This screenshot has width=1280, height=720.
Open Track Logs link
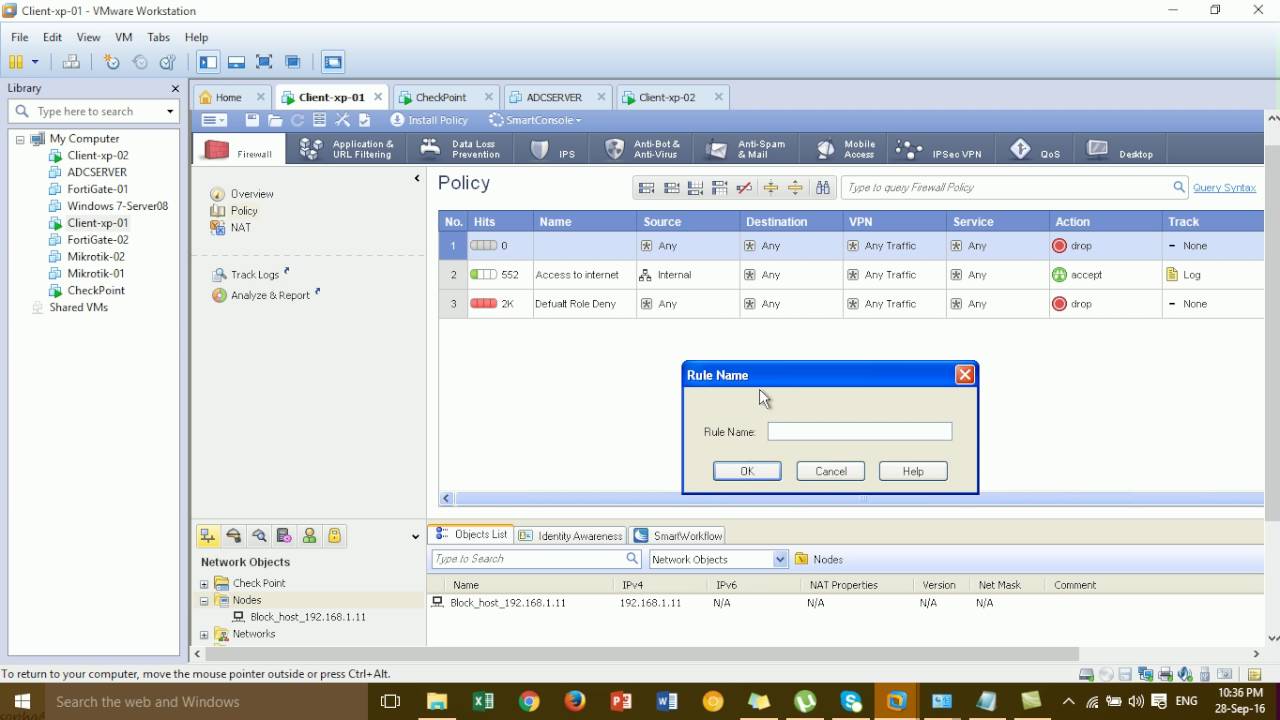pyautogui.click(x=255, y=275)
